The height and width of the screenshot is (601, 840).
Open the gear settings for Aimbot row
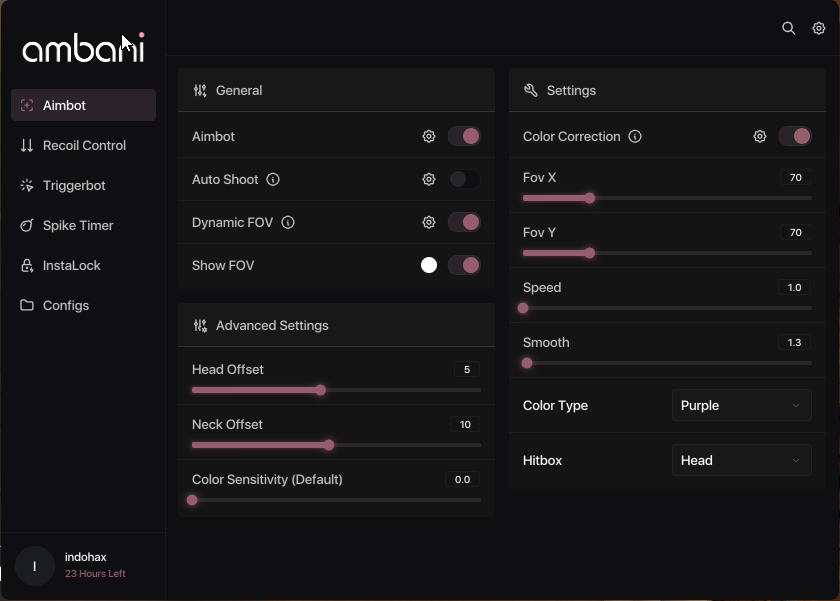pos(429,137)
